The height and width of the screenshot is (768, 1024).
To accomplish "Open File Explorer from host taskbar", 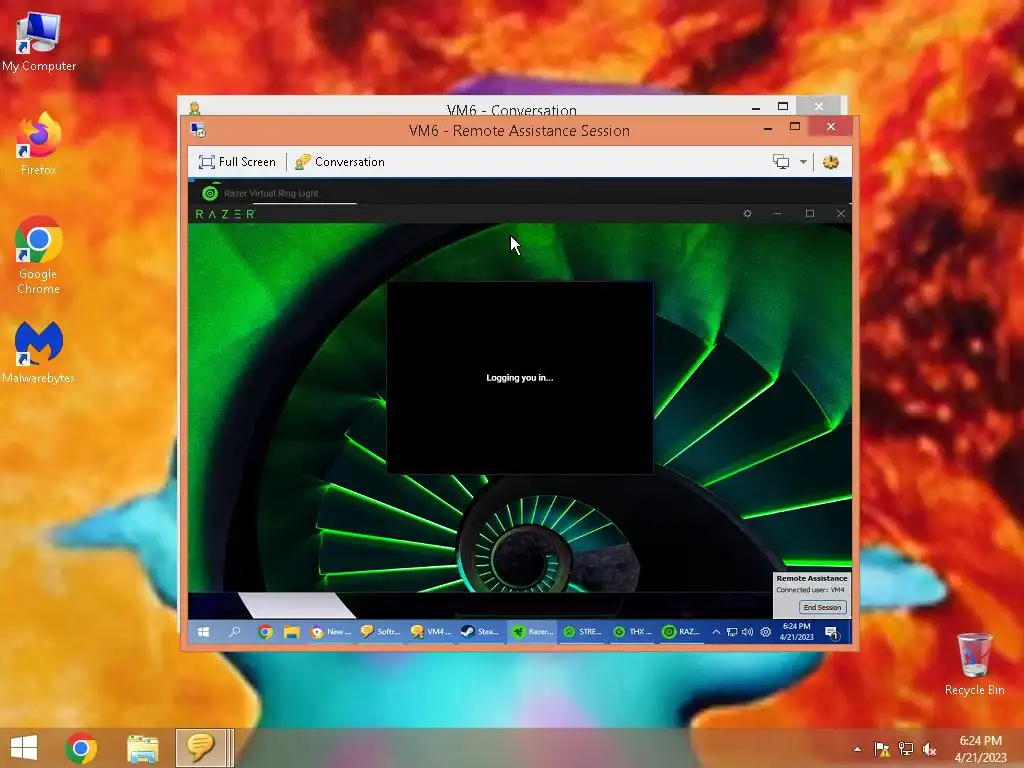I will coord(142,748).
